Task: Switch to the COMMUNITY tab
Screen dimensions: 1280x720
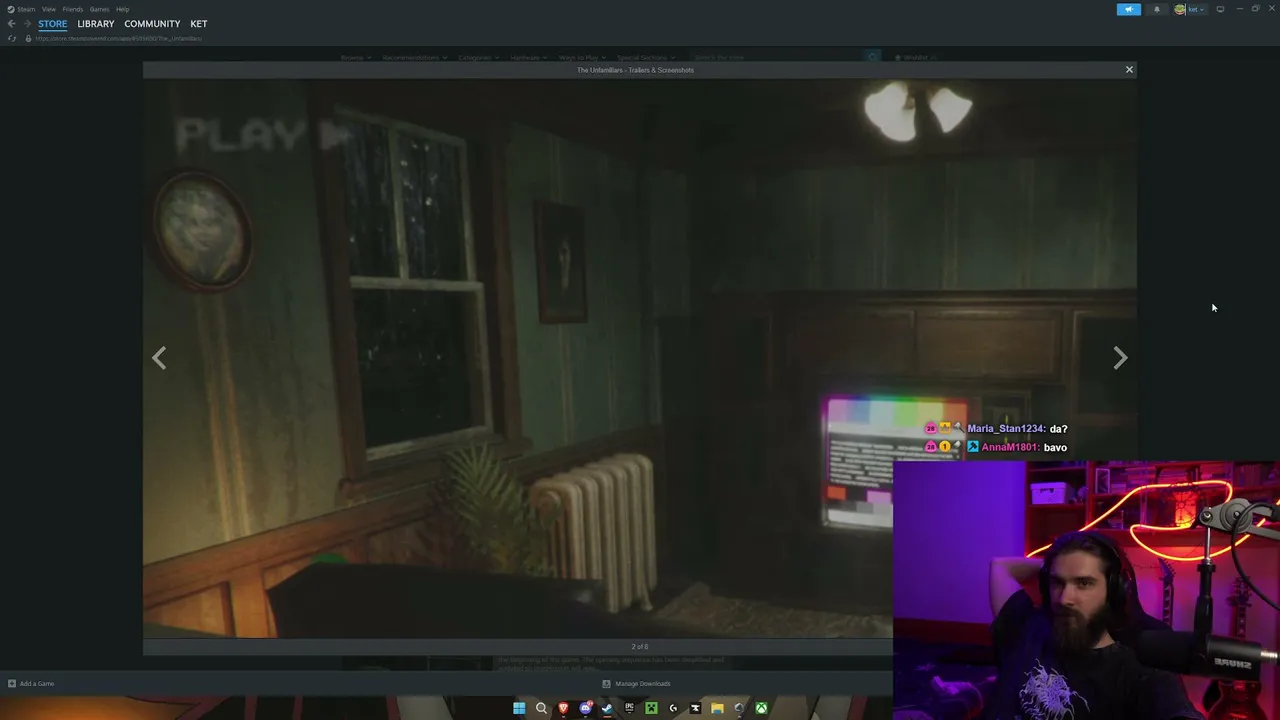Action: [x=152, y=24]
